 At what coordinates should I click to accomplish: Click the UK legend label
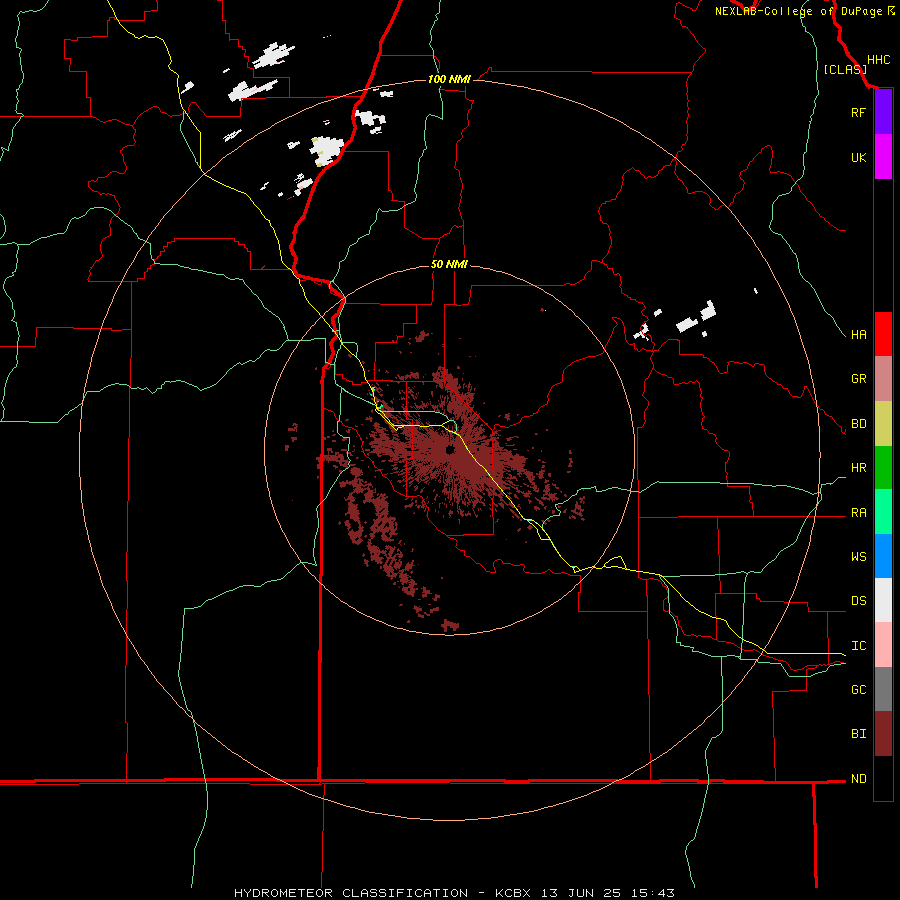858,157
